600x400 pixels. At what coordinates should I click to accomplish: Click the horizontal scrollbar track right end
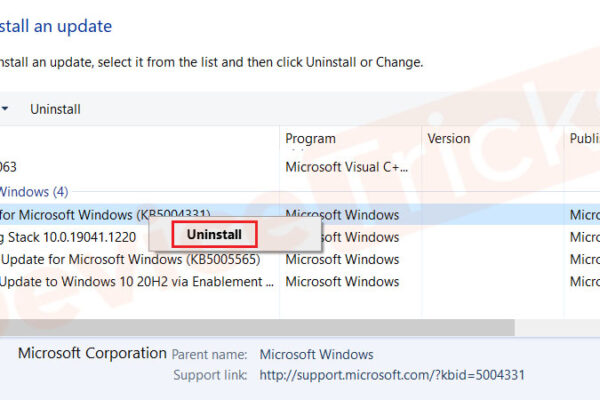(557, 328)
